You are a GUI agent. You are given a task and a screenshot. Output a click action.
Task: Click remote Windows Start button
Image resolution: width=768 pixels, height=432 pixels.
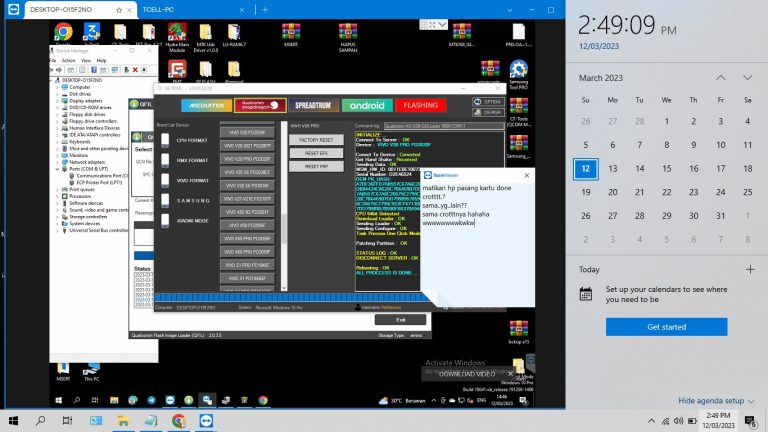coord(59,400)
